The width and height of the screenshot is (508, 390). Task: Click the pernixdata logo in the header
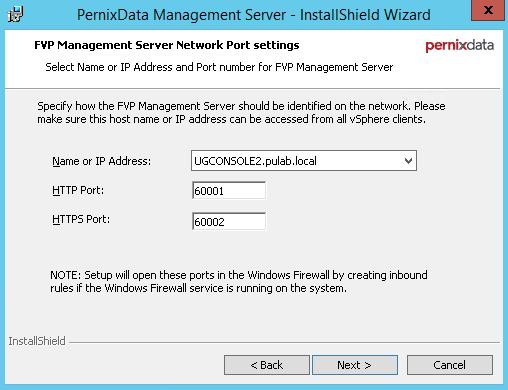pos(460,45)
